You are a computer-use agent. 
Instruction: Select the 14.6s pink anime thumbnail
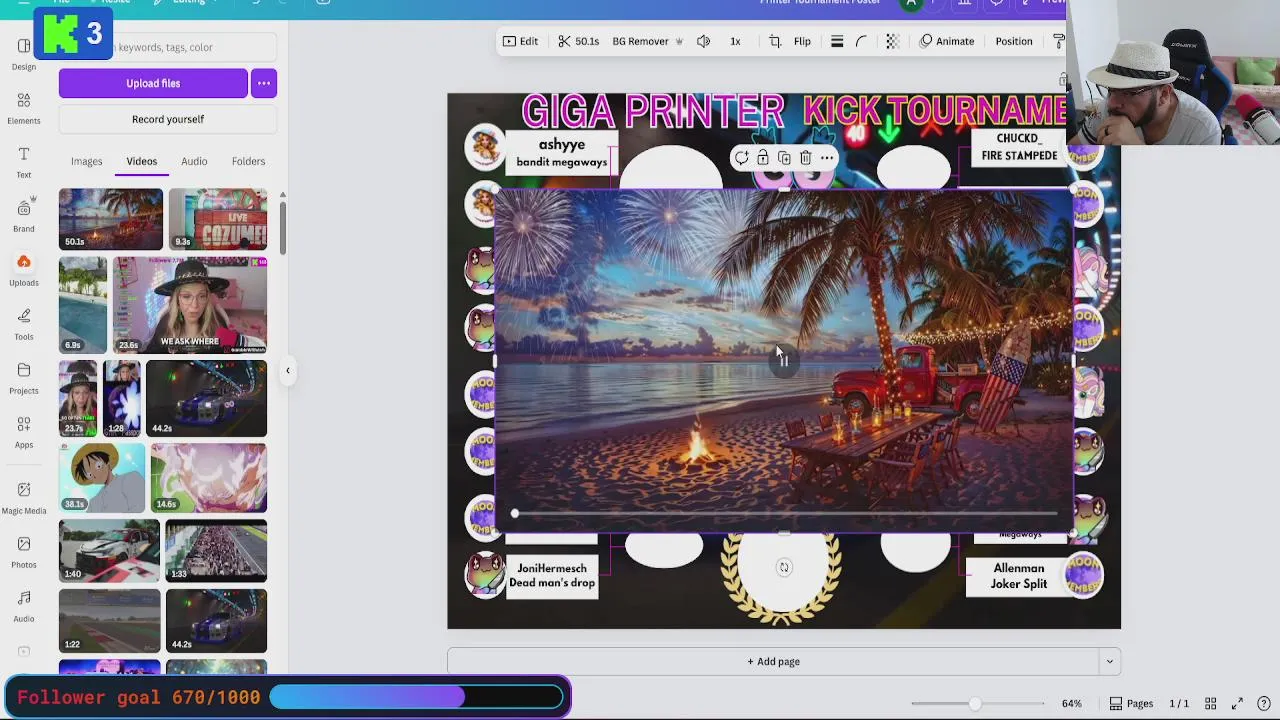click(x=209, y=478)
